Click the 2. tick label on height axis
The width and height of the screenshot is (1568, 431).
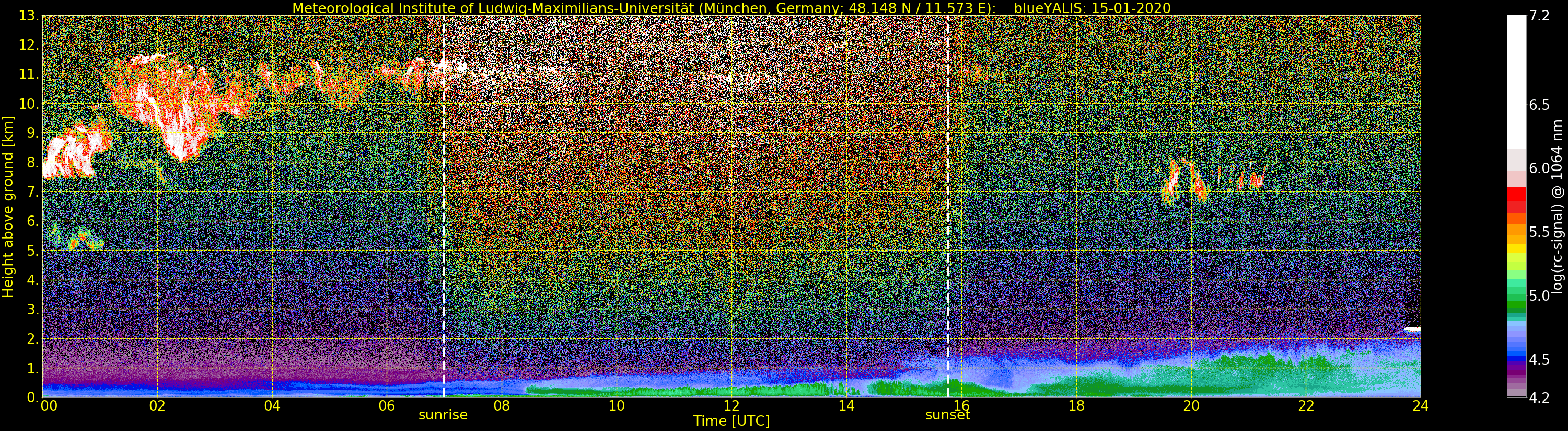point(32,338)
